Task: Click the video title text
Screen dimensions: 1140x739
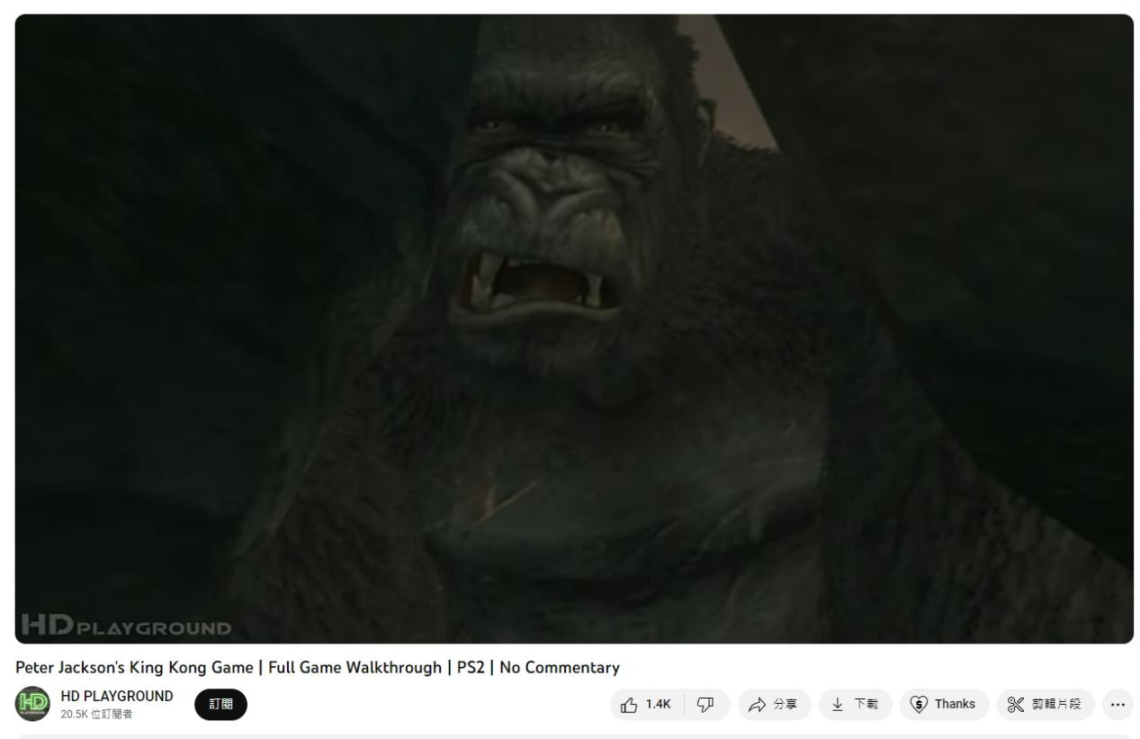Action: tap(318, 668)
